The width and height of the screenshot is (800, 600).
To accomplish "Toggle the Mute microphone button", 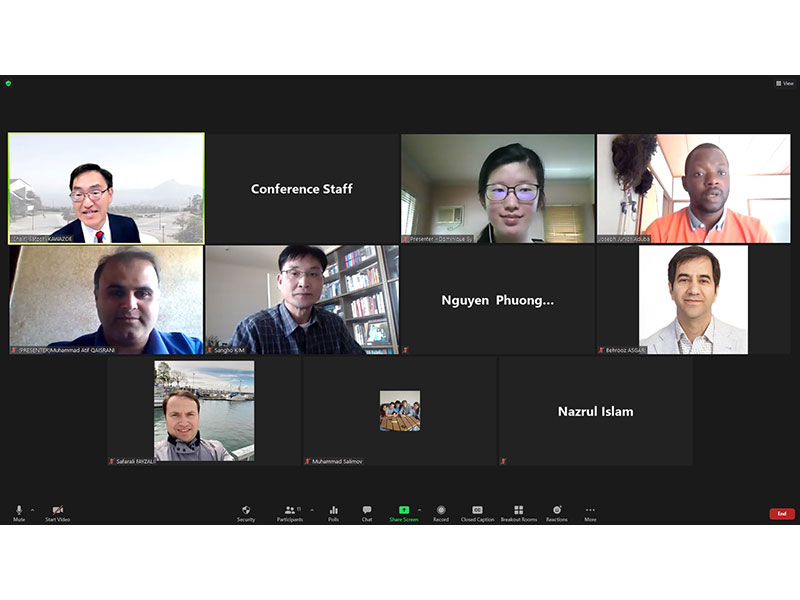I will pos(19,510).
